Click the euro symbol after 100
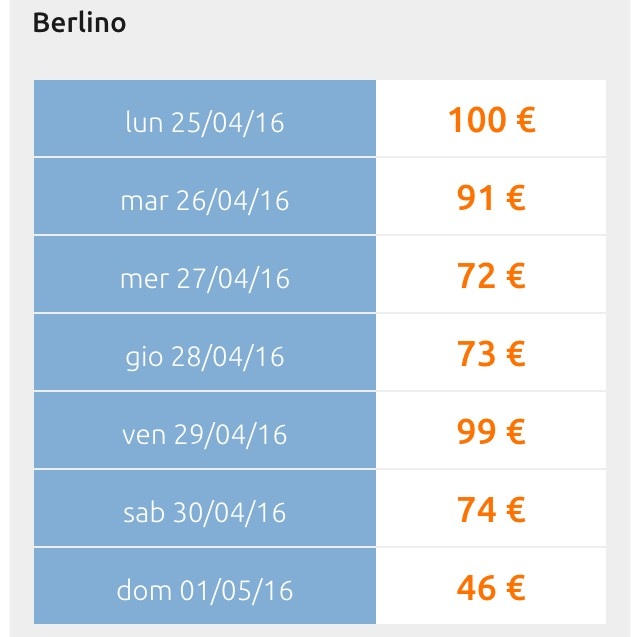This screenshot has width=640, height=637. click(525, 120)
